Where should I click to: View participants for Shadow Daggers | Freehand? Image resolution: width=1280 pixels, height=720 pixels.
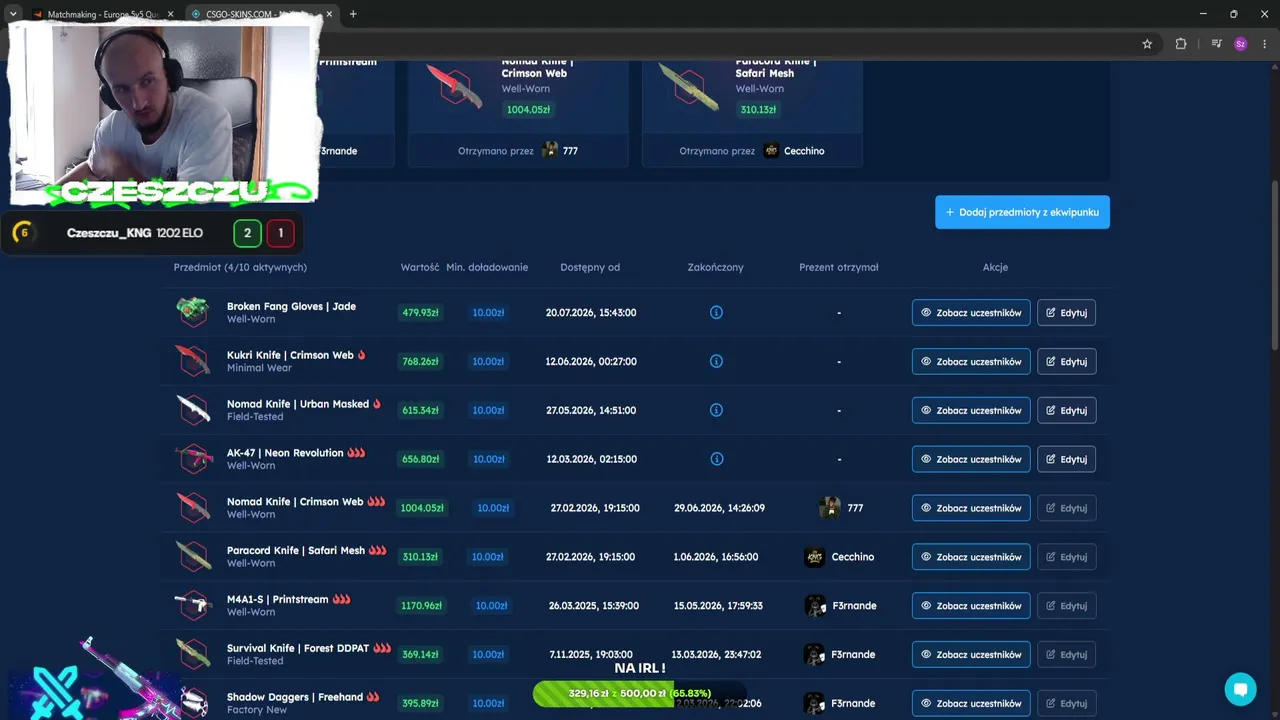[971, 704]
